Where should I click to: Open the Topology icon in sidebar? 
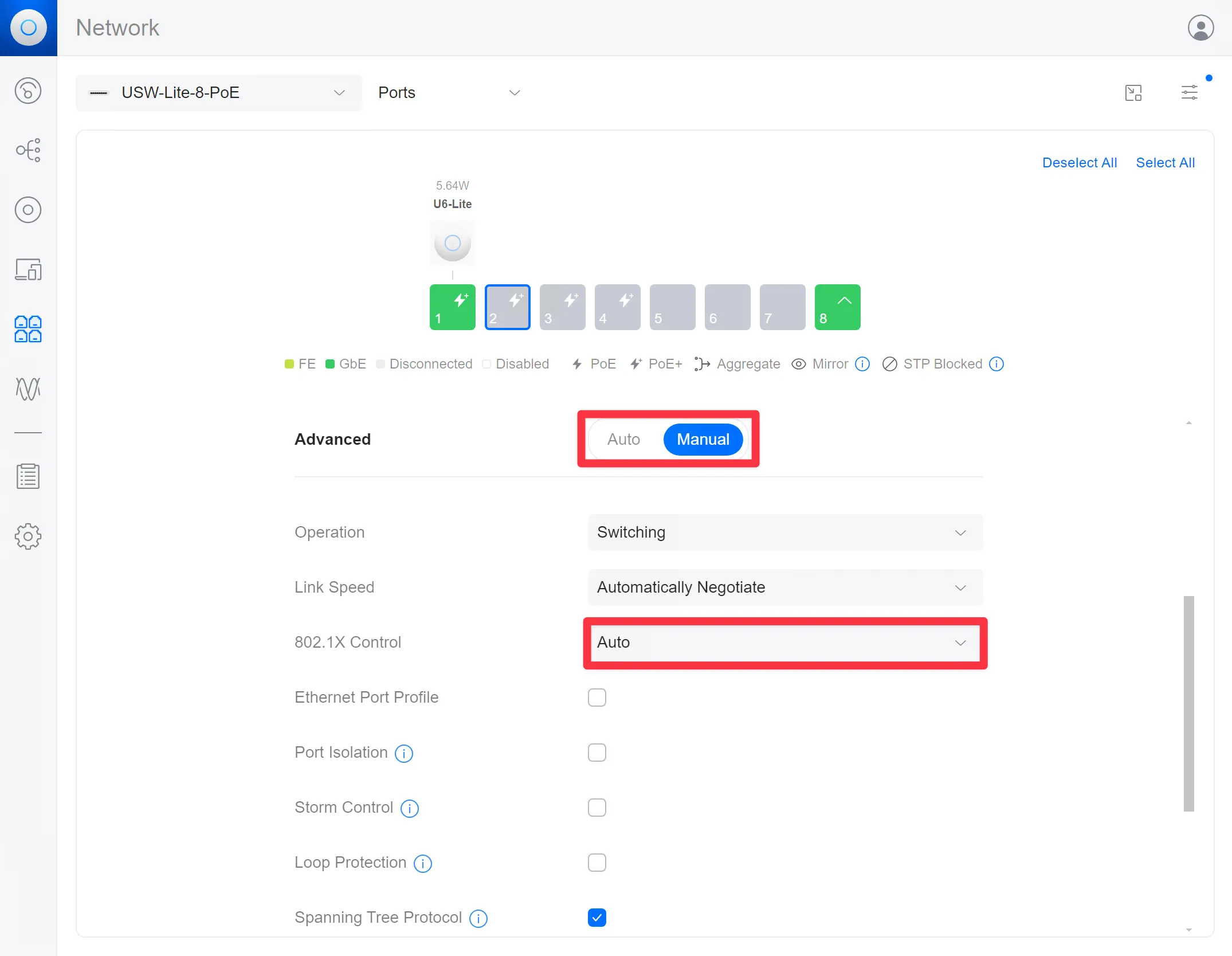[x=28, y=150]
